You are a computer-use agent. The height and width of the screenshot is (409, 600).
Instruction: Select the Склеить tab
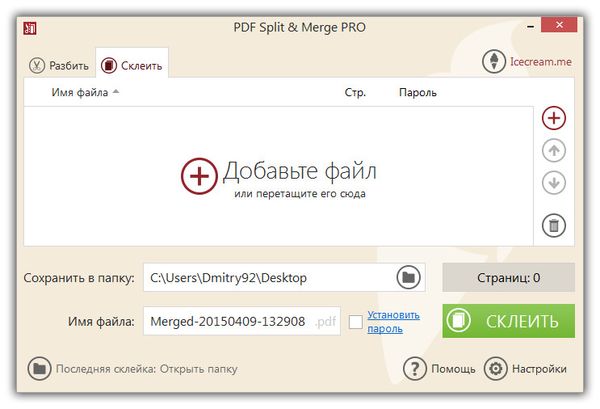[133, 66]
